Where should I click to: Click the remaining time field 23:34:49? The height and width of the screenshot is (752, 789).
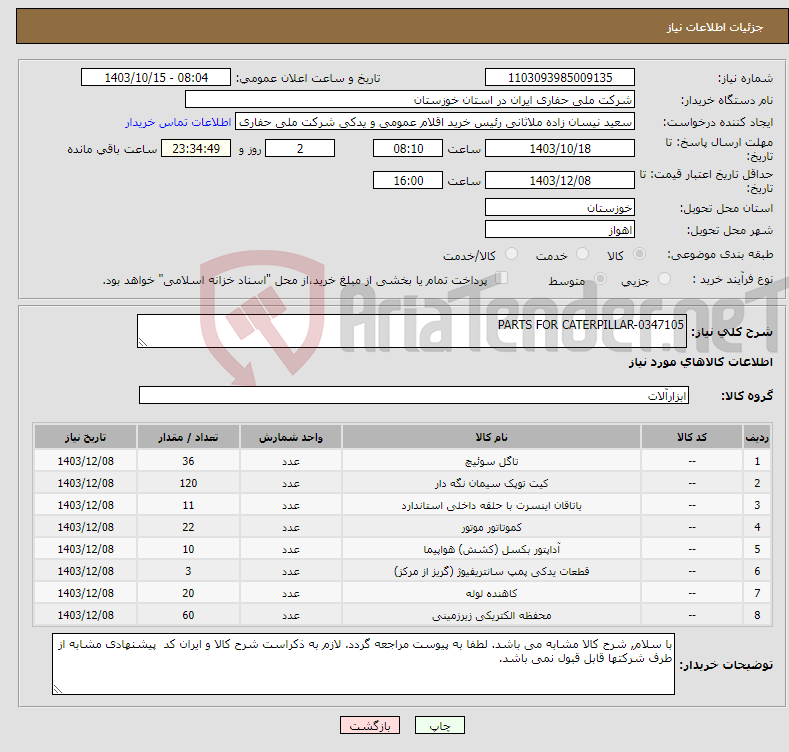point(196,148)
